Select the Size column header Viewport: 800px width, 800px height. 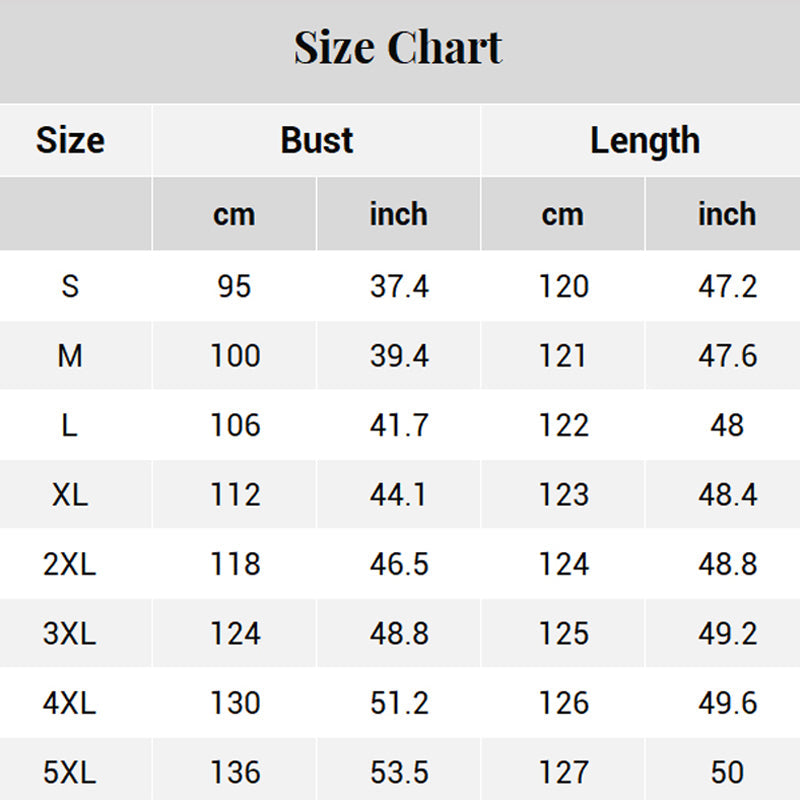pyautogui.click(x=70, y=140)
